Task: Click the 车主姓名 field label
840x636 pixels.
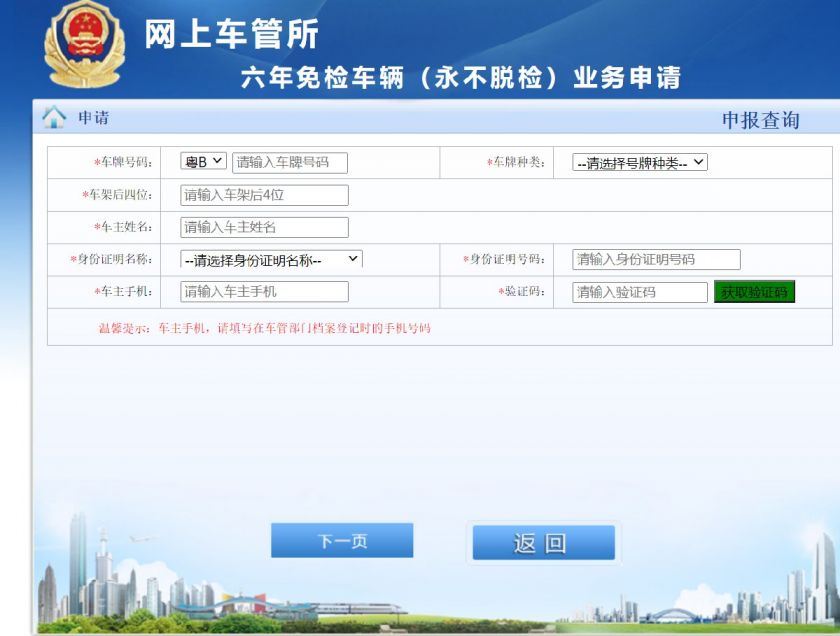Action: 124,227
